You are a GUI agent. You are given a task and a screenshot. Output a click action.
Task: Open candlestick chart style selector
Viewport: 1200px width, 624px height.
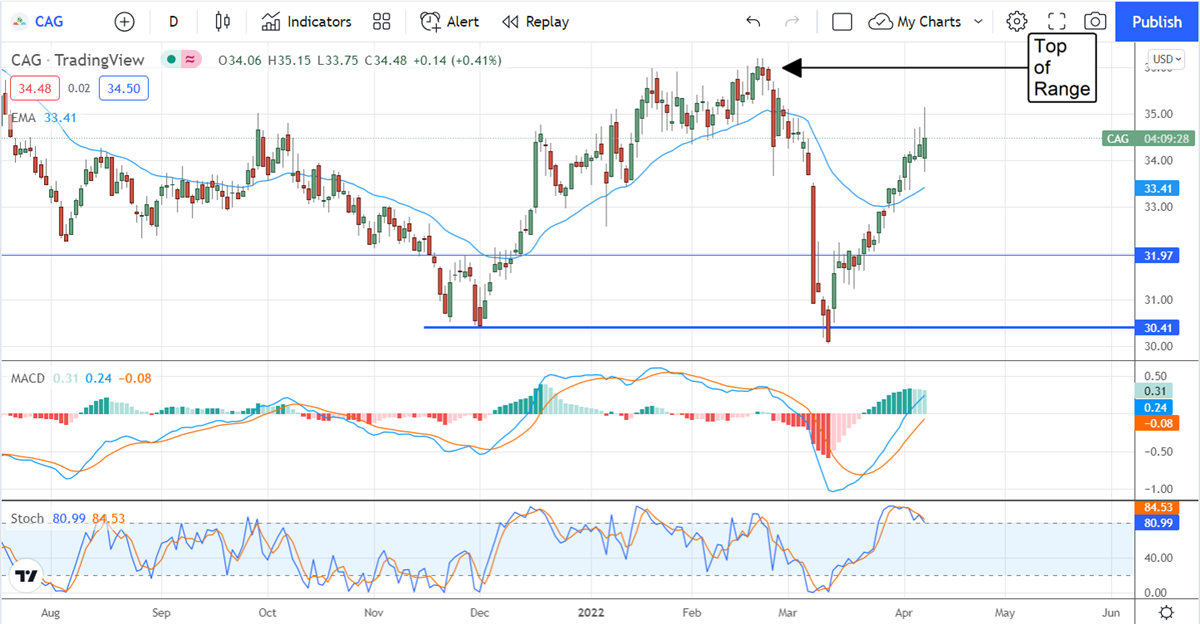tap(223, 21)
